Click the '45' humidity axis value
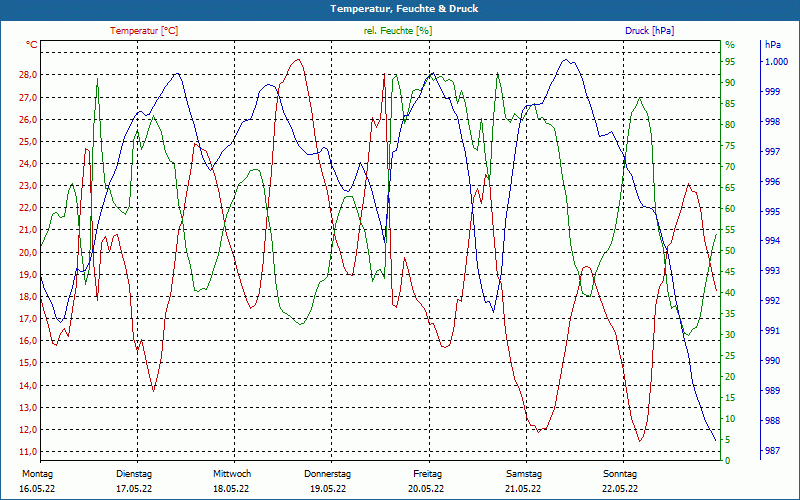 (x=730, y=272)
